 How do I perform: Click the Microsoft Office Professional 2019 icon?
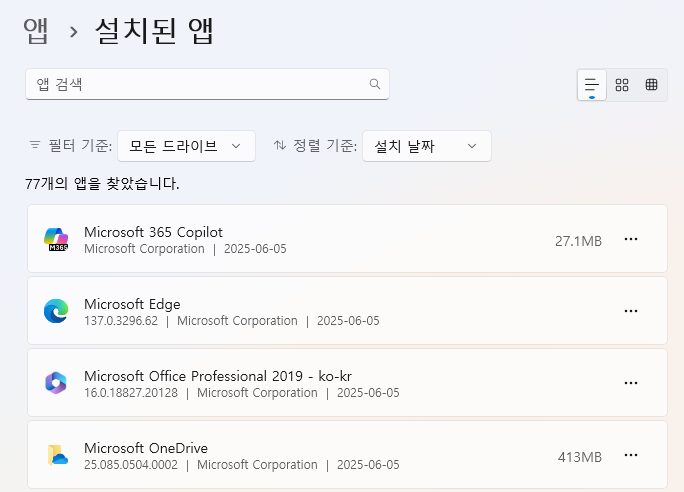[56, 383]
